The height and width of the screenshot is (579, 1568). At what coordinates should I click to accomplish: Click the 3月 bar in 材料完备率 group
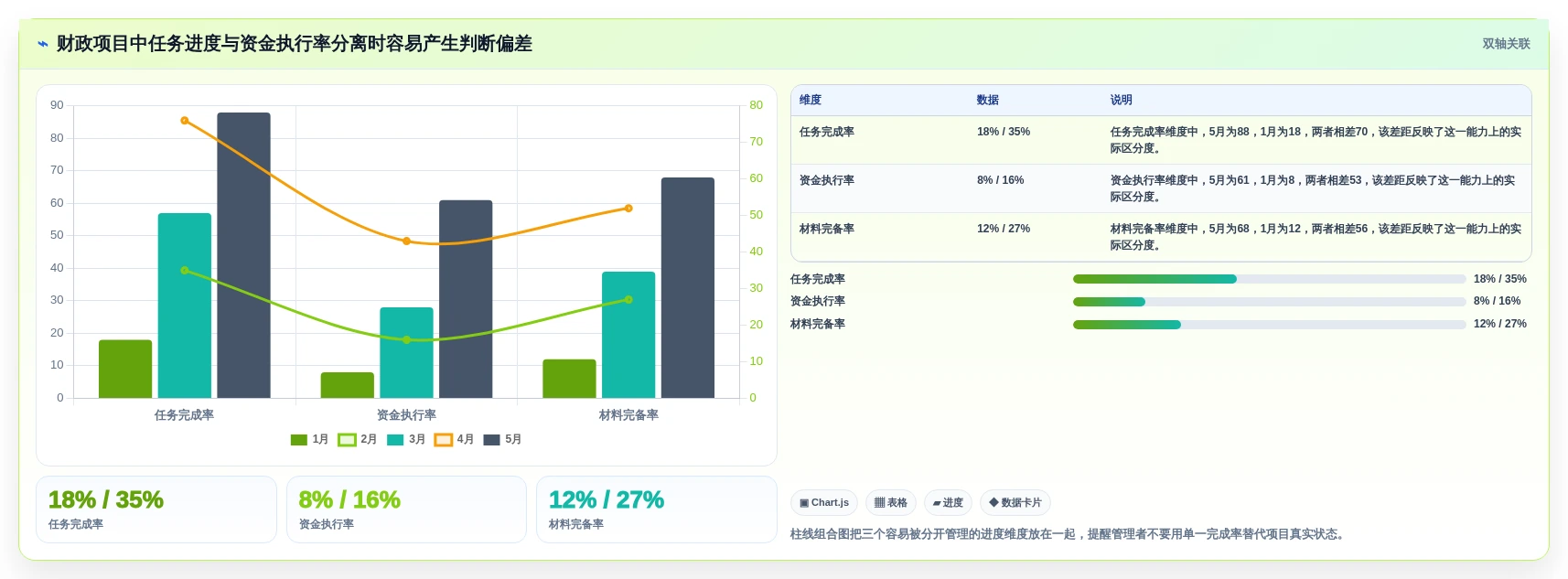(x=628, y=335)
